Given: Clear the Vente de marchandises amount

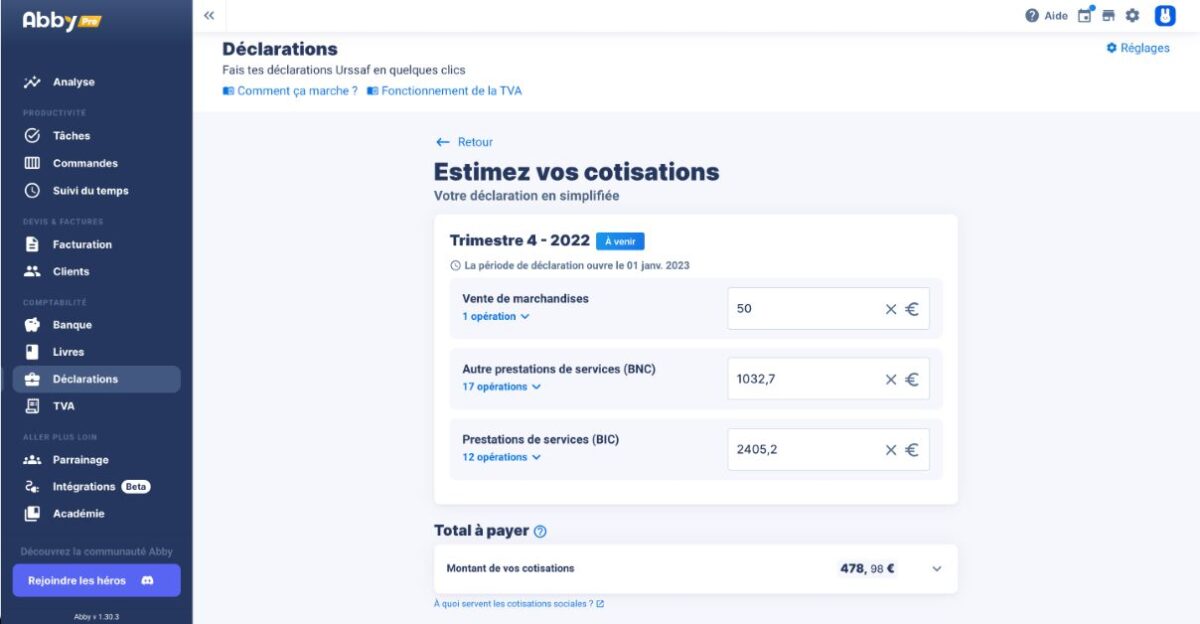Looking at the screenshot, I should coord(890,309).
